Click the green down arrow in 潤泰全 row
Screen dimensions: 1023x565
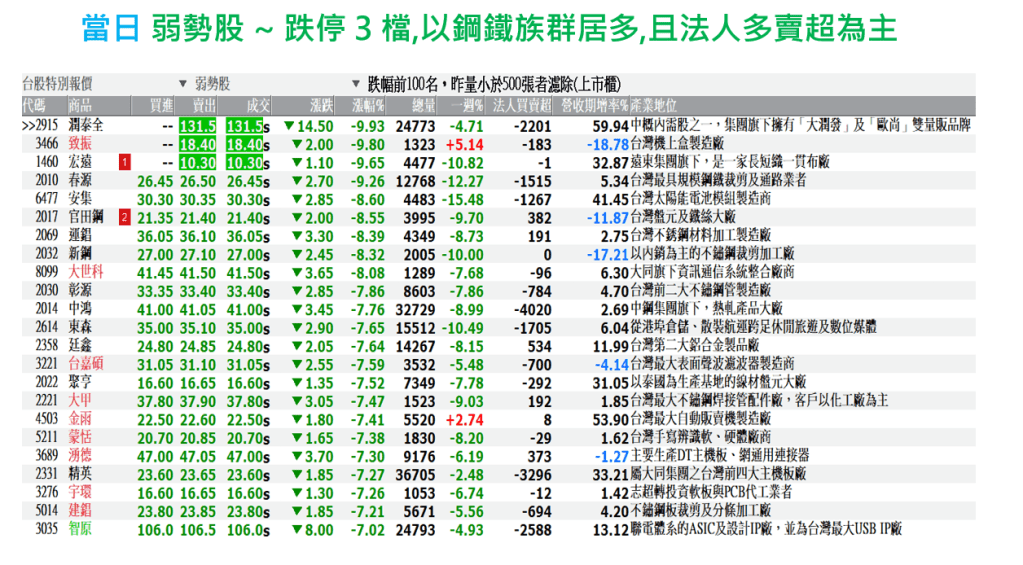click(x=288, y=126)
